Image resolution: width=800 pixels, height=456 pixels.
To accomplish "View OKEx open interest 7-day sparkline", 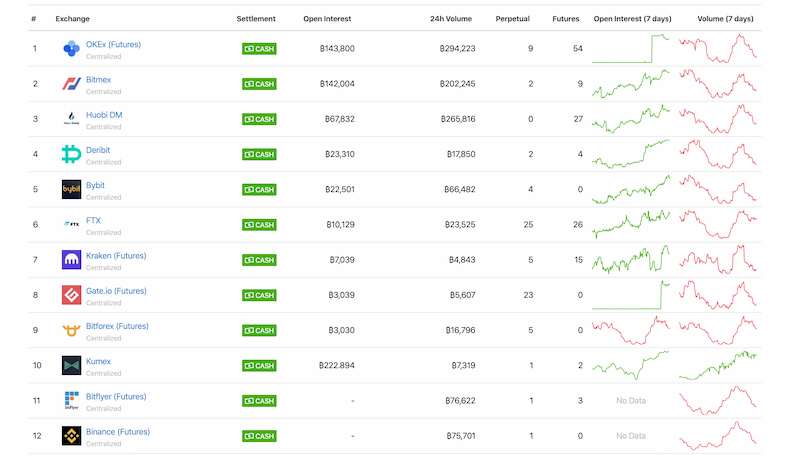I will point(631,48).
